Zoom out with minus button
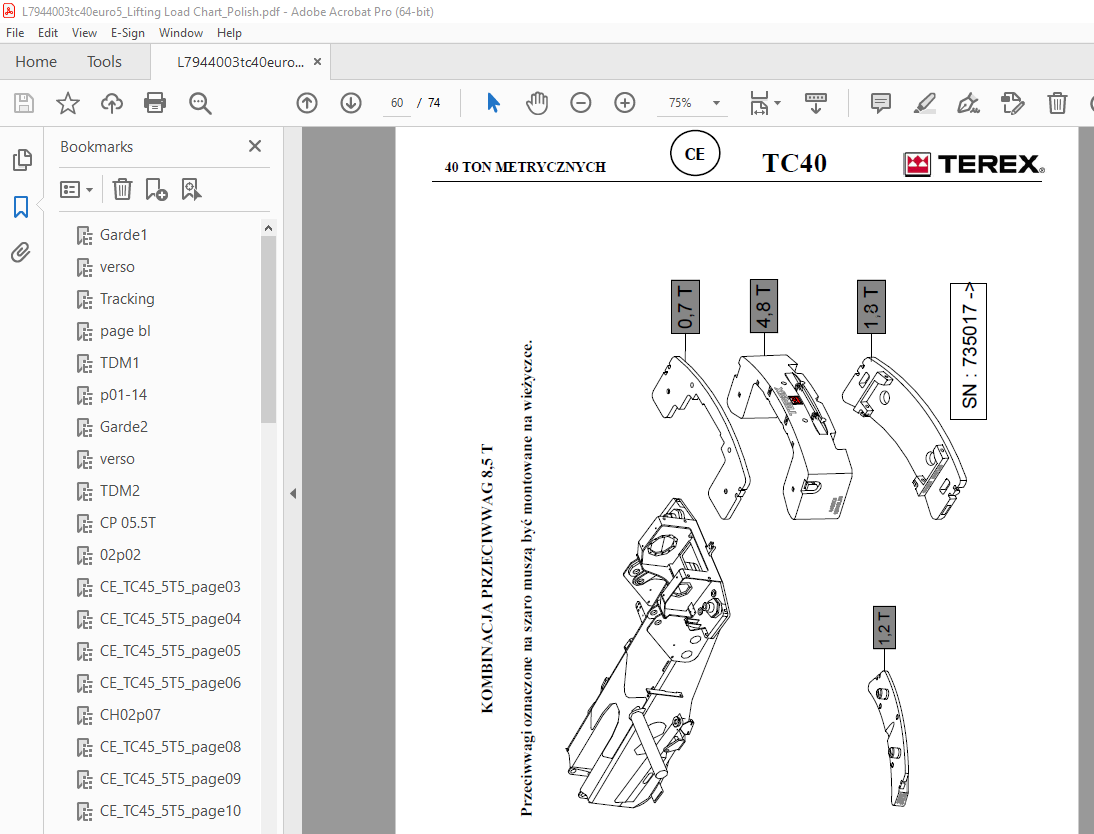The width and height of the screenshot is (1094, 834). (x=580, y=103)
